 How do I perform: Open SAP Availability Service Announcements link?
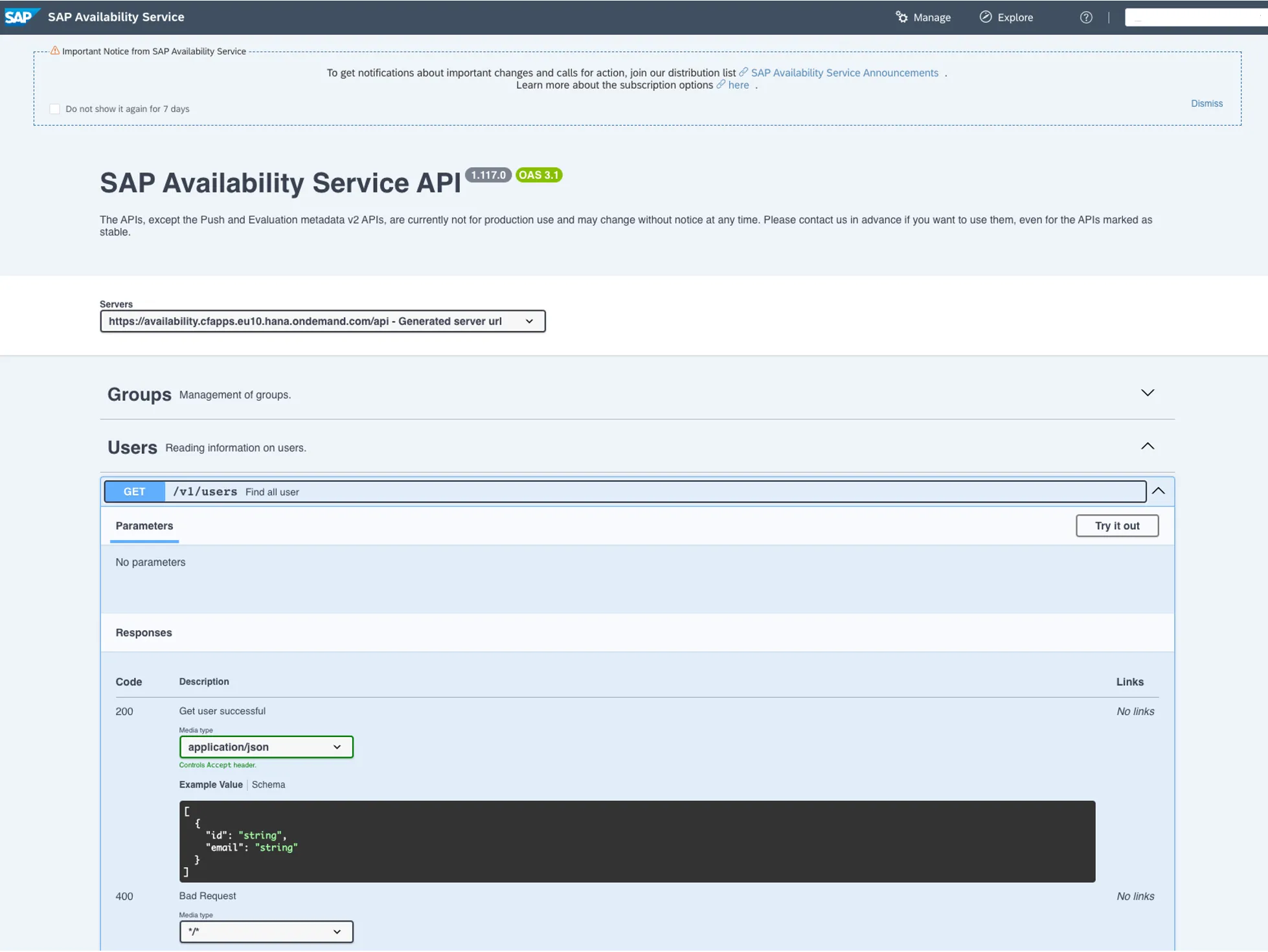tap(844, 73)
